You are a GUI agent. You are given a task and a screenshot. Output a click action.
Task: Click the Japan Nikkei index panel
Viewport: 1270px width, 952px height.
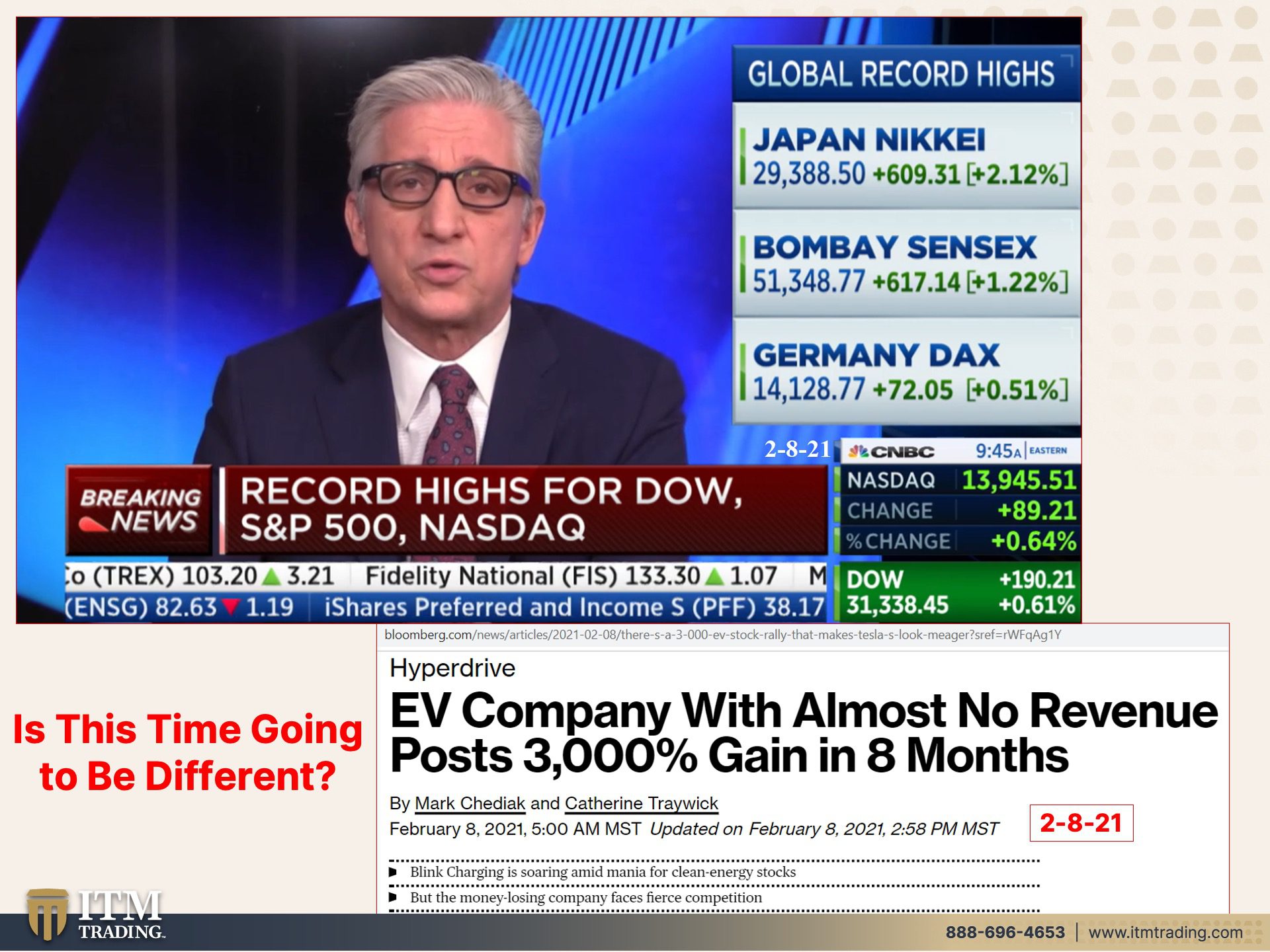[x=907, y=155]
